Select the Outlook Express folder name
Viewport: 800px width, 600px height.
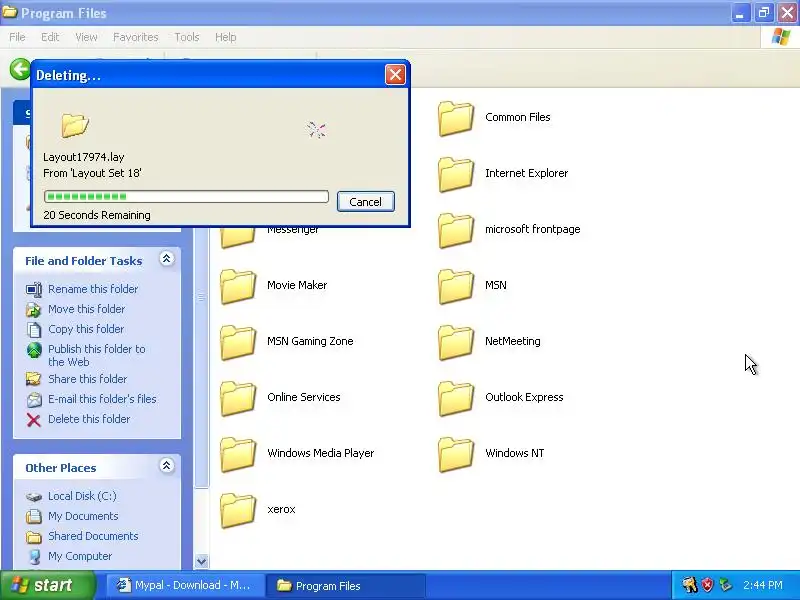tap(524, 397)
